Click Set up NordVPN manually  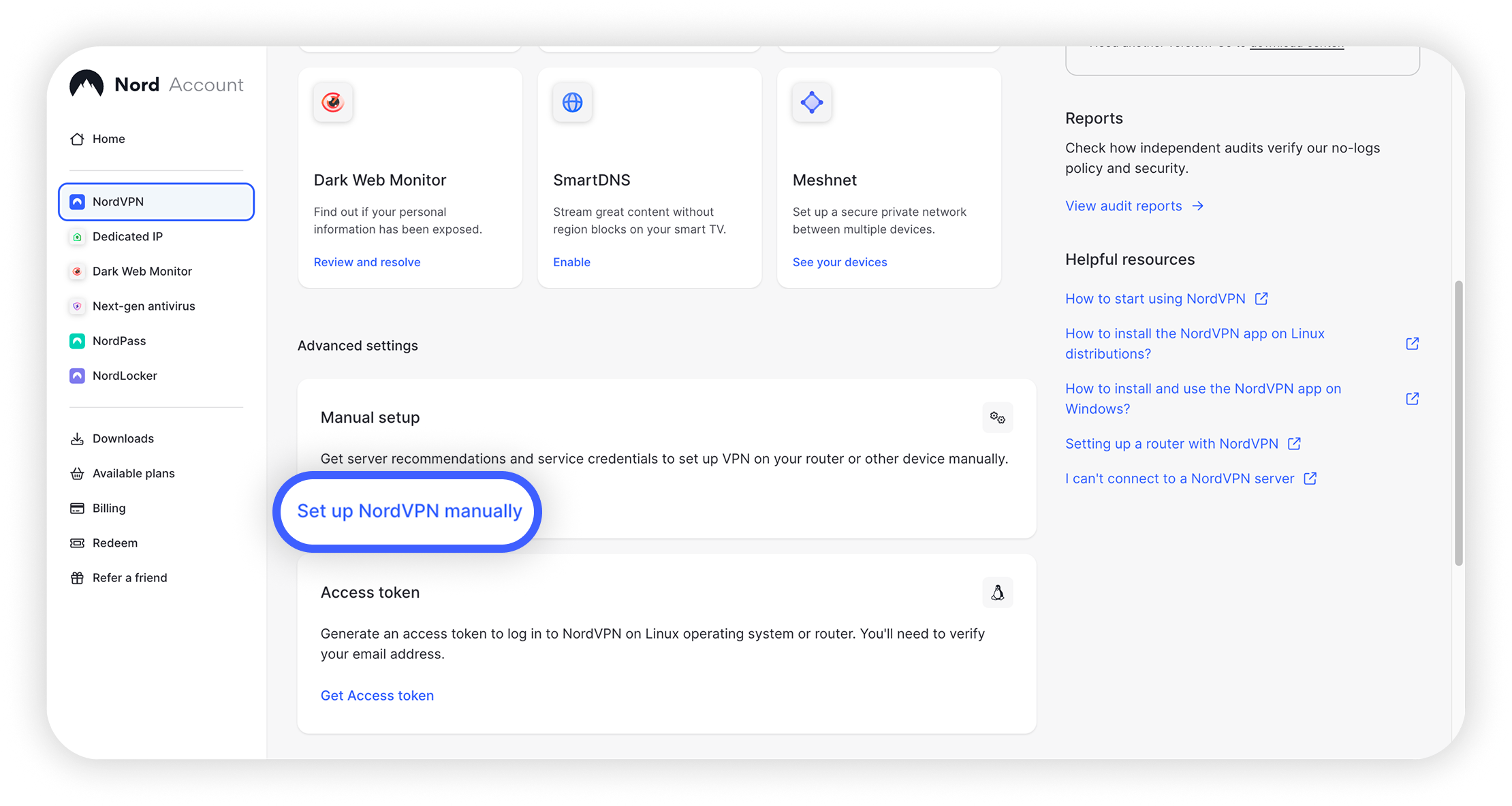tap(409, 511)
